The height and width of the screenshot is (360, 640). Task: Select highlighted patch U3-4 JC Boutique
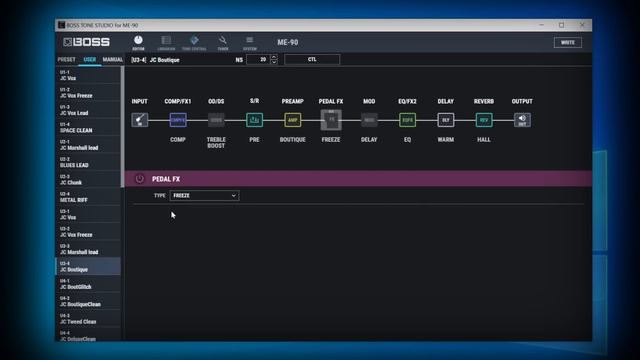pyautogui.click(x=88, y=267)
